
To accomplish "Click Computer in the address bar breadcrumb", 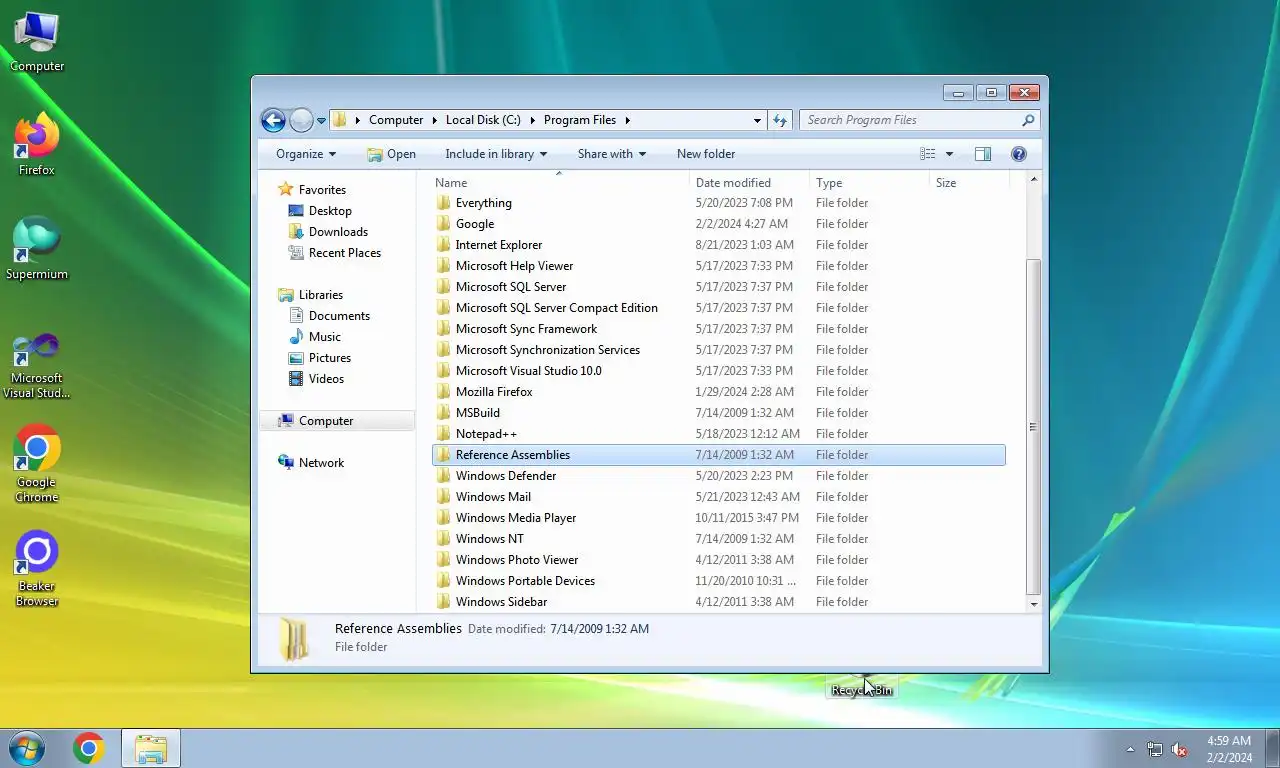I will click(x=396, y=120).
